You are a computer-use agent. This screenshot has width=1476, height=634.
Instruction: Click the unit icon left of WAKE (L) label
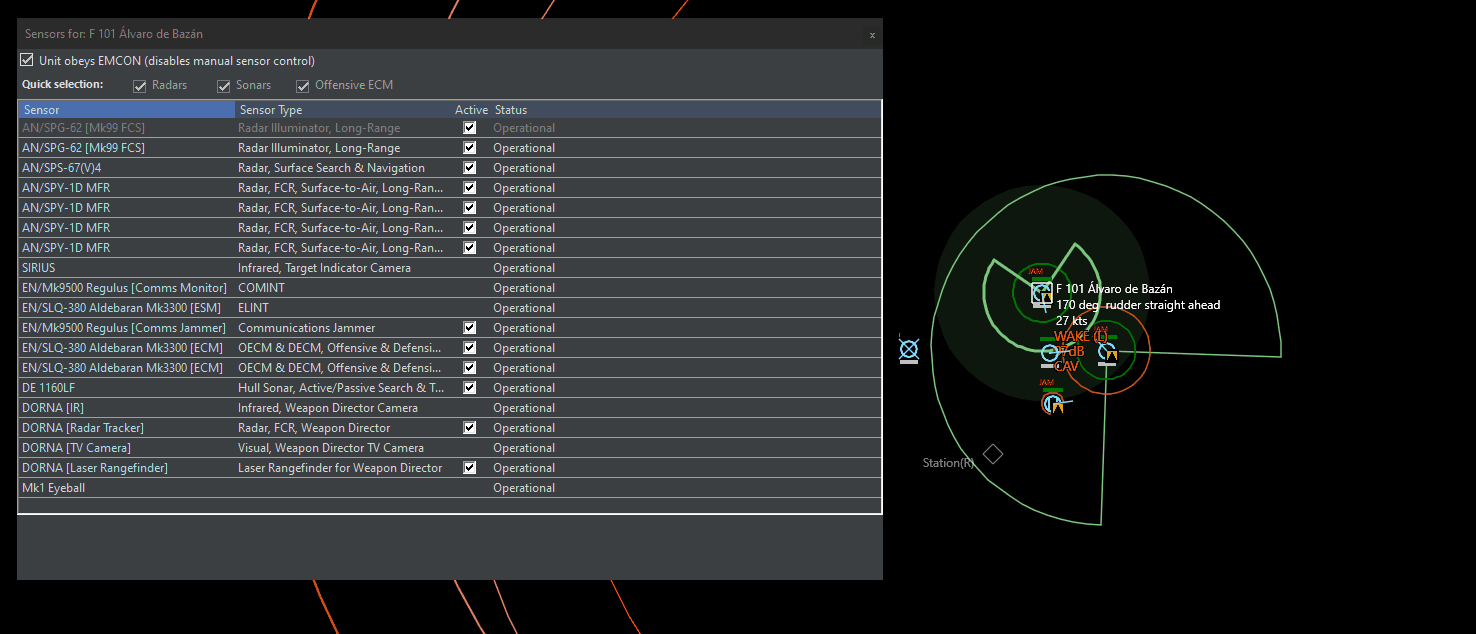[x=1049, y=352]
